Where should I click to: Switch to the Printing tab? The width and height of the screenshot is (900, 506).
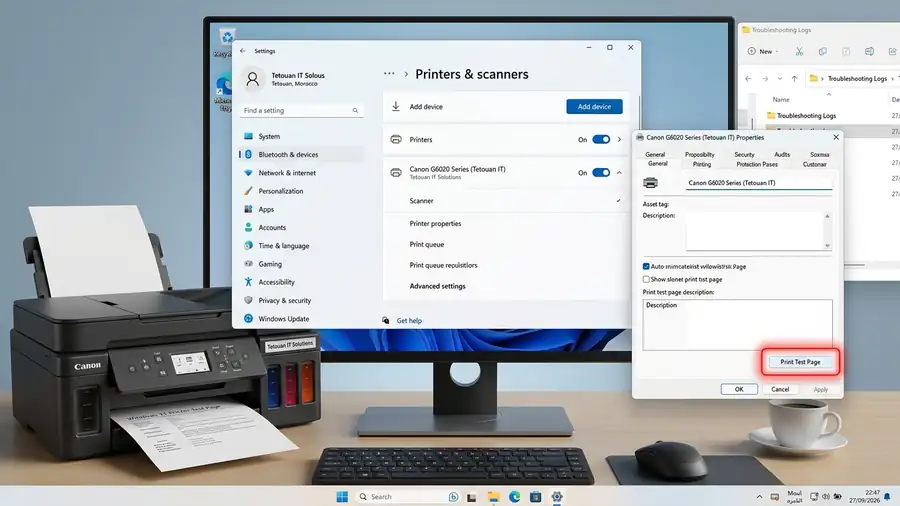pyautogui.click(x=702, y=165)
